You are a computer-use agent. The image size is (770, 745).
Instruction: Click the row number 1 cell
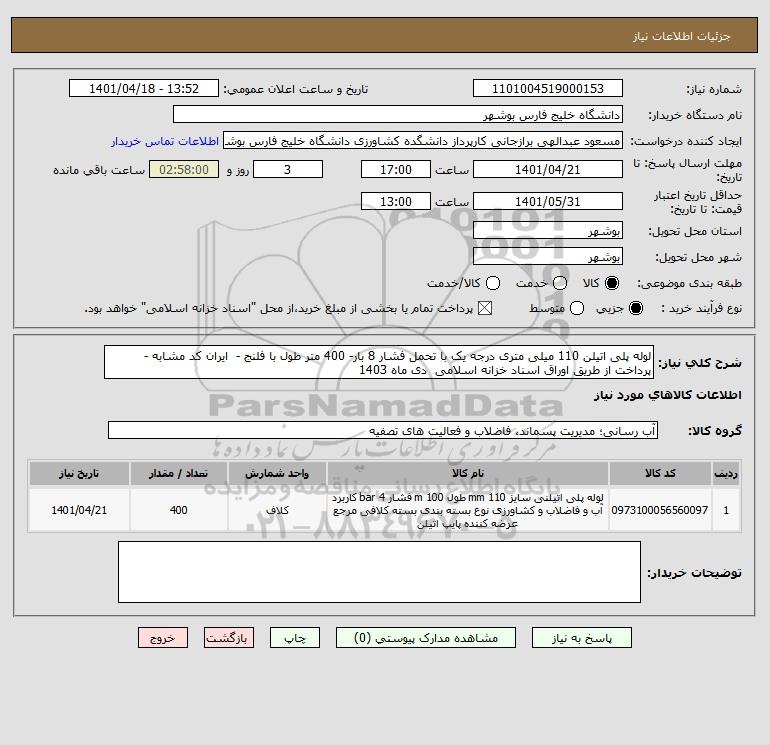coord(726,510)
